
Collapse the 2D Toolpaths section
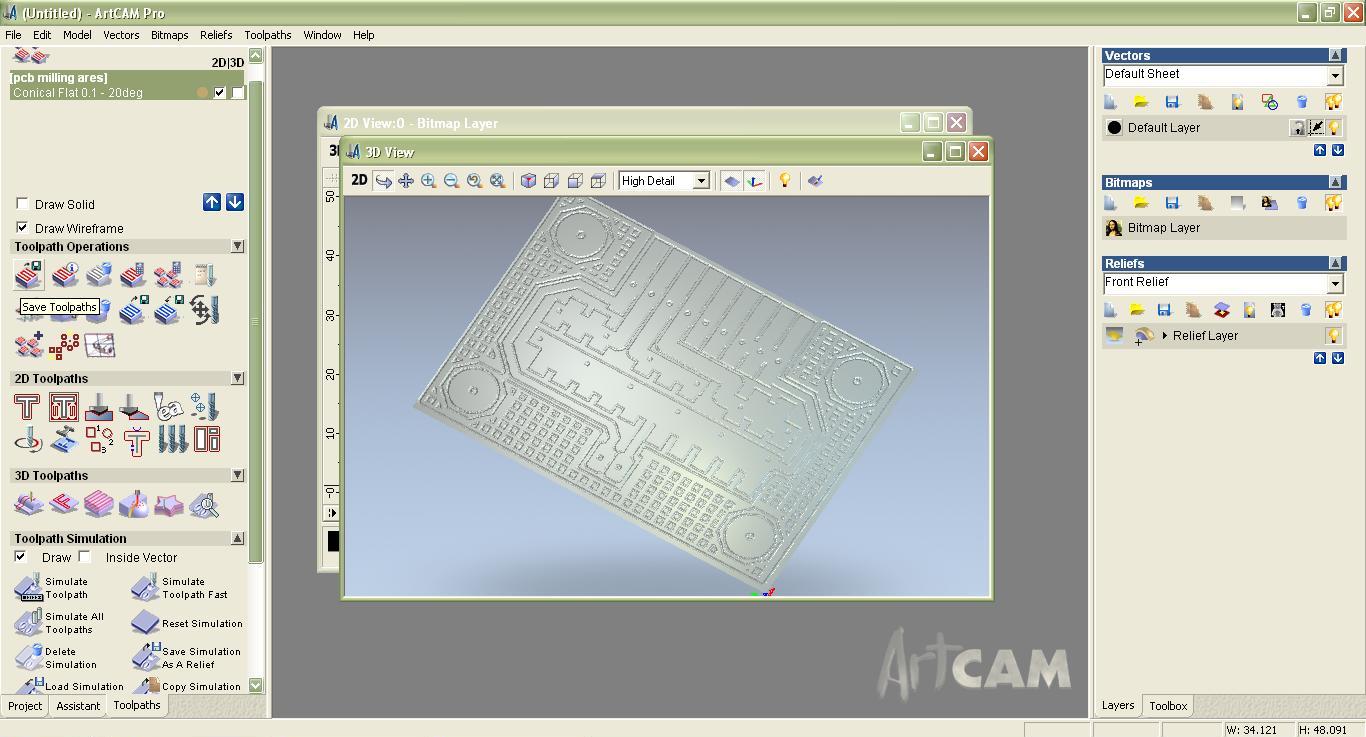point(237,378)
